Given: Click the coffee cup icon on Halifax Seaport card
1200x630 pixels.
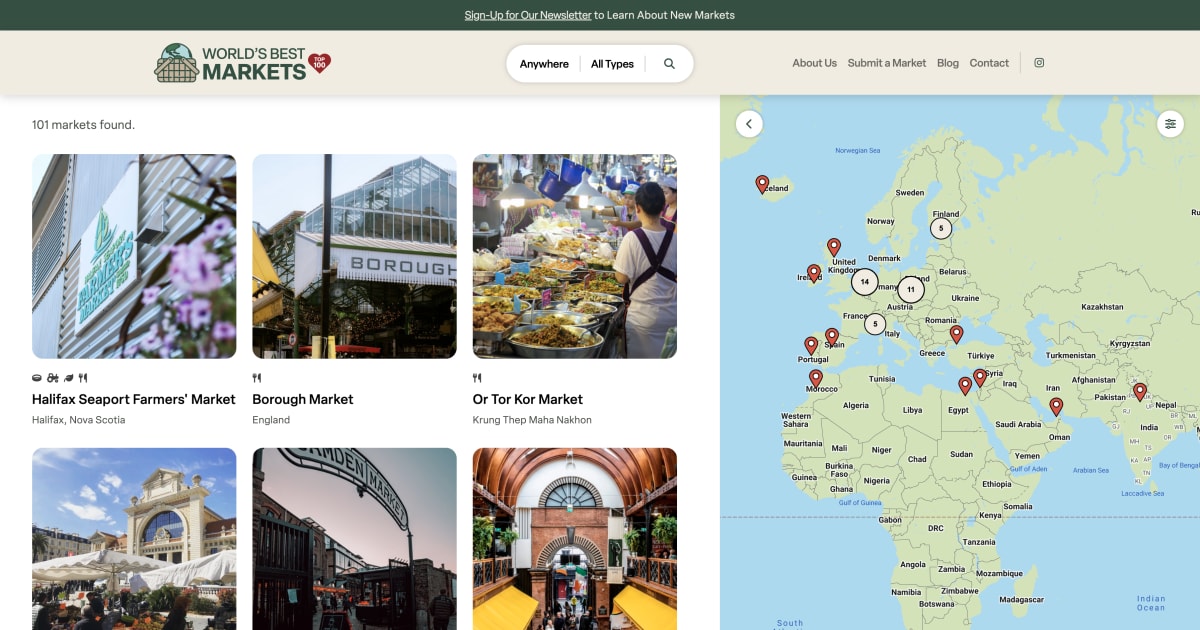Looking at the screenshot, I should [37, 378].
